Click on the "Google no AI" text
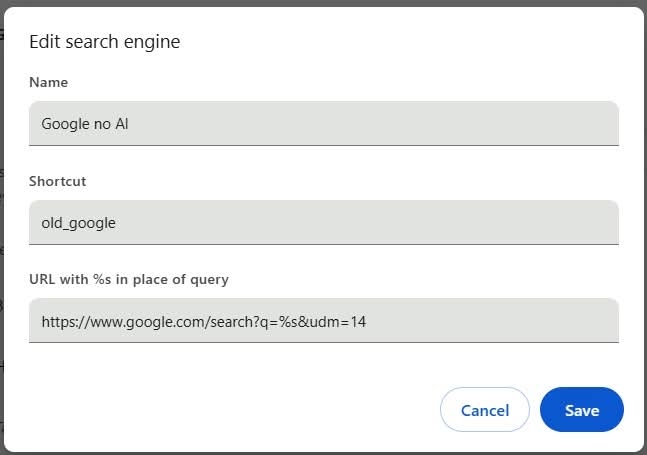Image resolution: width=647 pixels, height=455 pixels. point(85,124)
